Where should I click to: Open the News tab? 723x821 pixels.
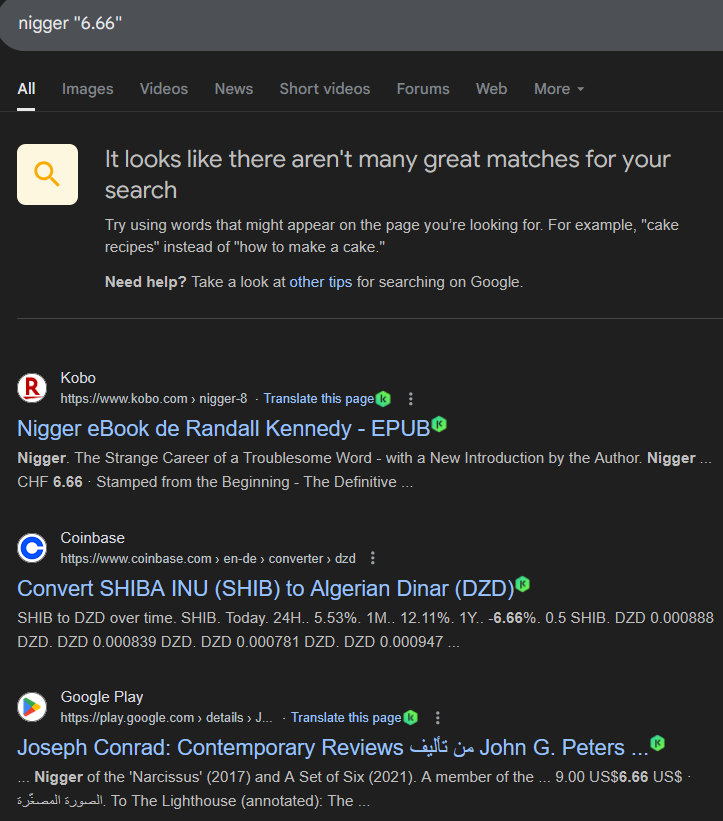tap(233, 89)
